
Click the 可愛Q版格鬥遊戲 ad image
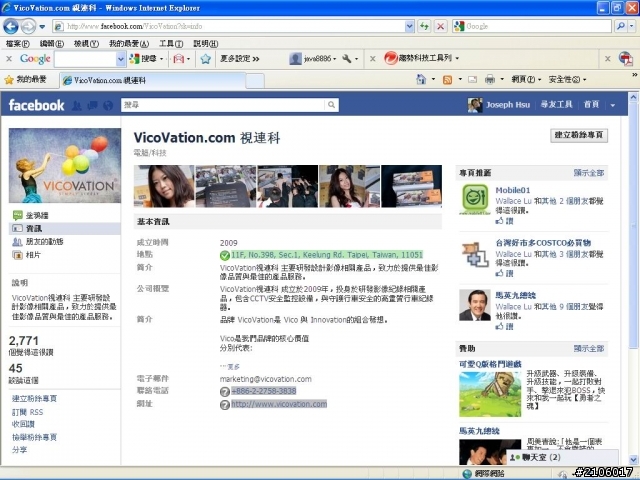pos(490,394)
